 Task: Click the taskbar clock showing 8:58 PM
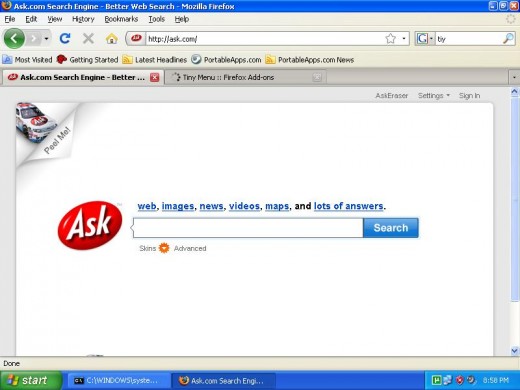(496, 380)
